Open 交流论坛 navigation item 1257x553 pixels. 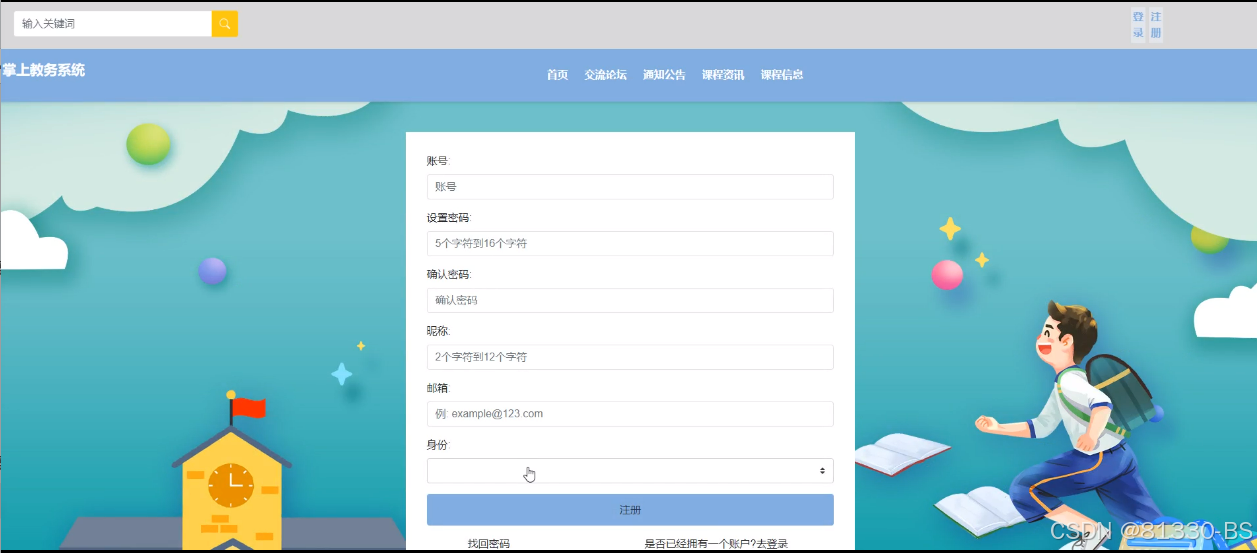(606, 75)
